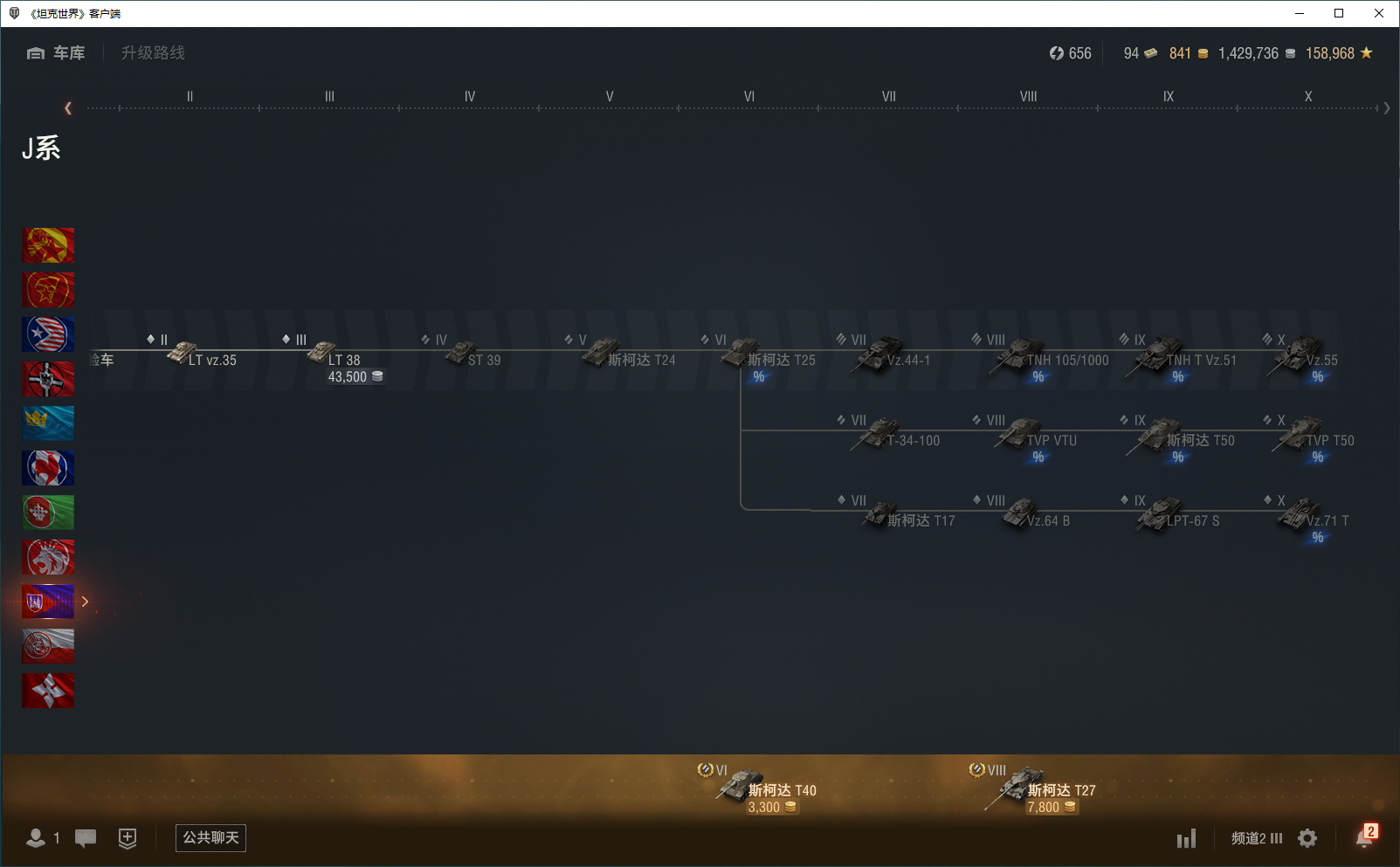Image resolution: width=1400 pixels, height=867 pixels.
Task: Select the Japan nation flag
Action: click(x=48, y=691)
